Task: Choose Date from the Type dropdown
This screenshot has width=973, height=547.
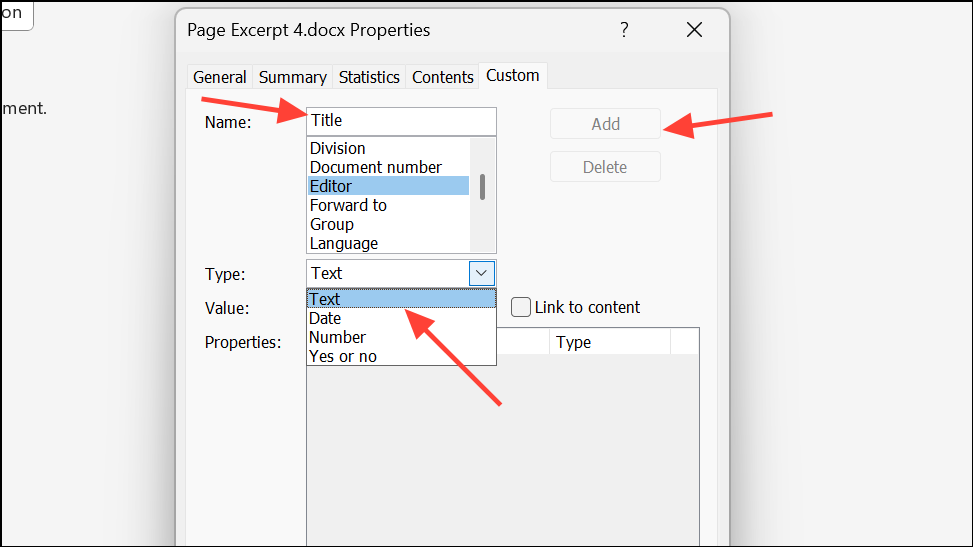Action: coord(325,318)
